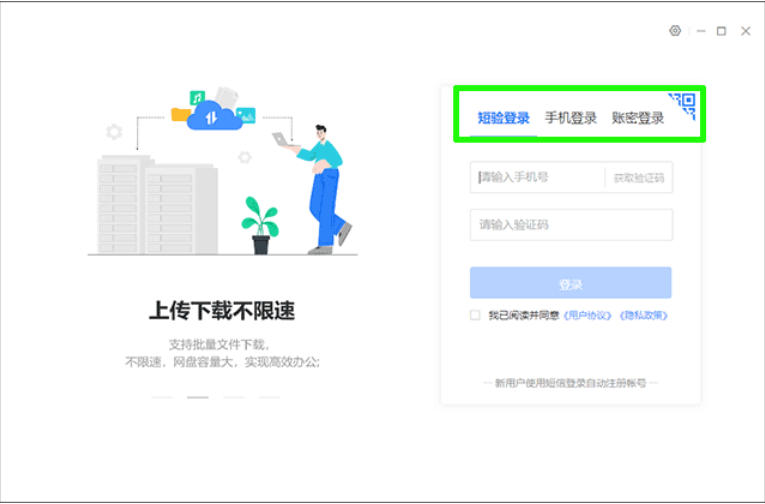Select the first carousel indicator dash

(x=162, y=398)
